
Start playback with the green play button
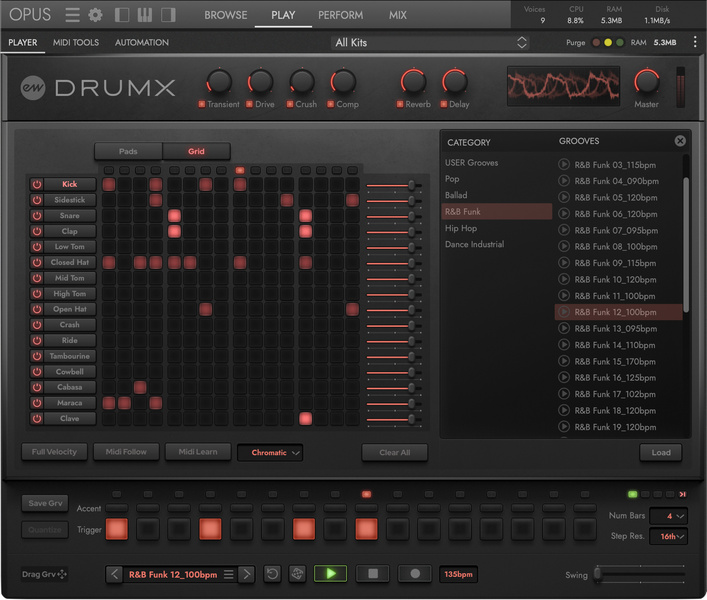(331, 574)
